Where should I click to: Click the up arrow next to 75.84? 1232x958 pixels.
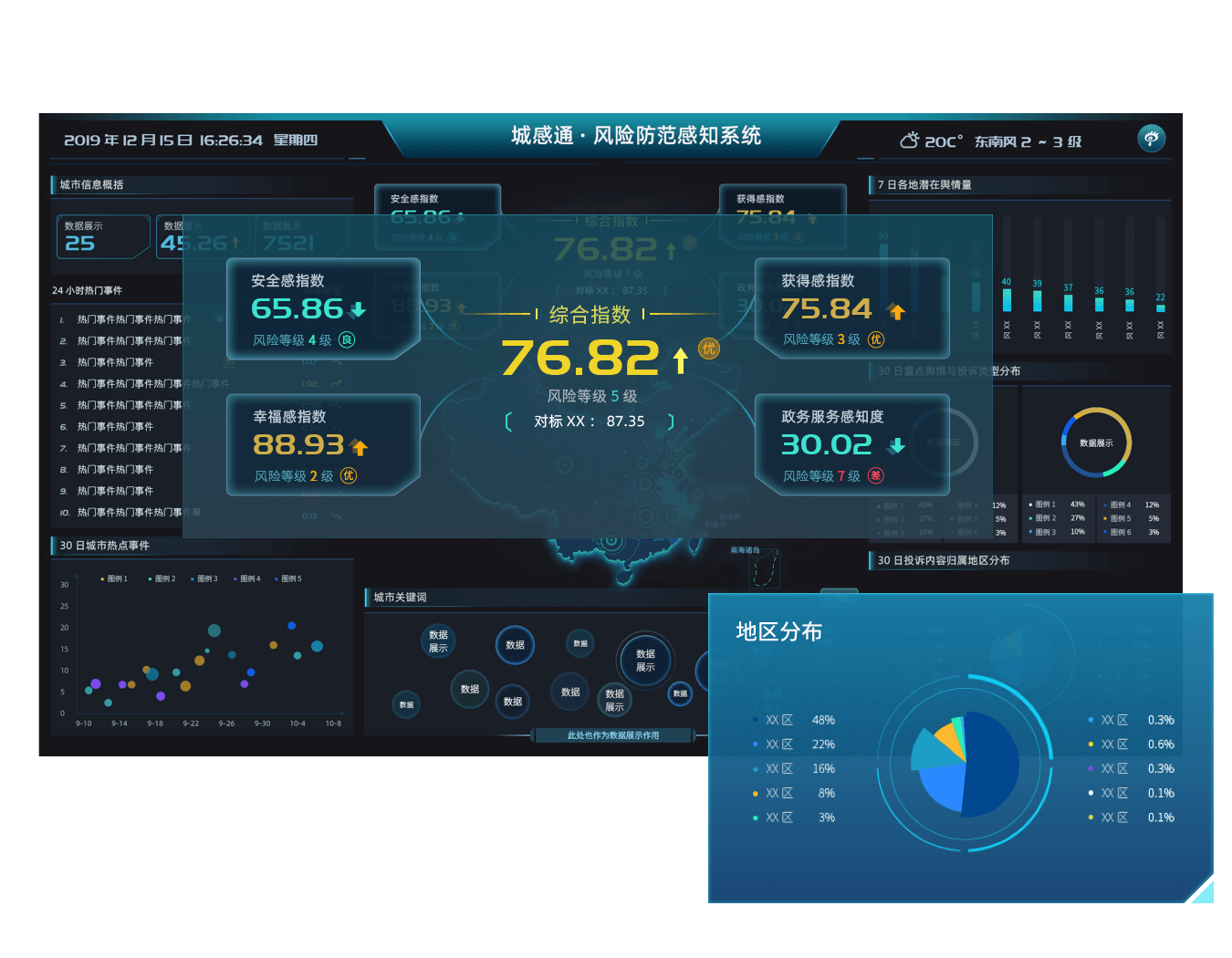click(897, 312)
